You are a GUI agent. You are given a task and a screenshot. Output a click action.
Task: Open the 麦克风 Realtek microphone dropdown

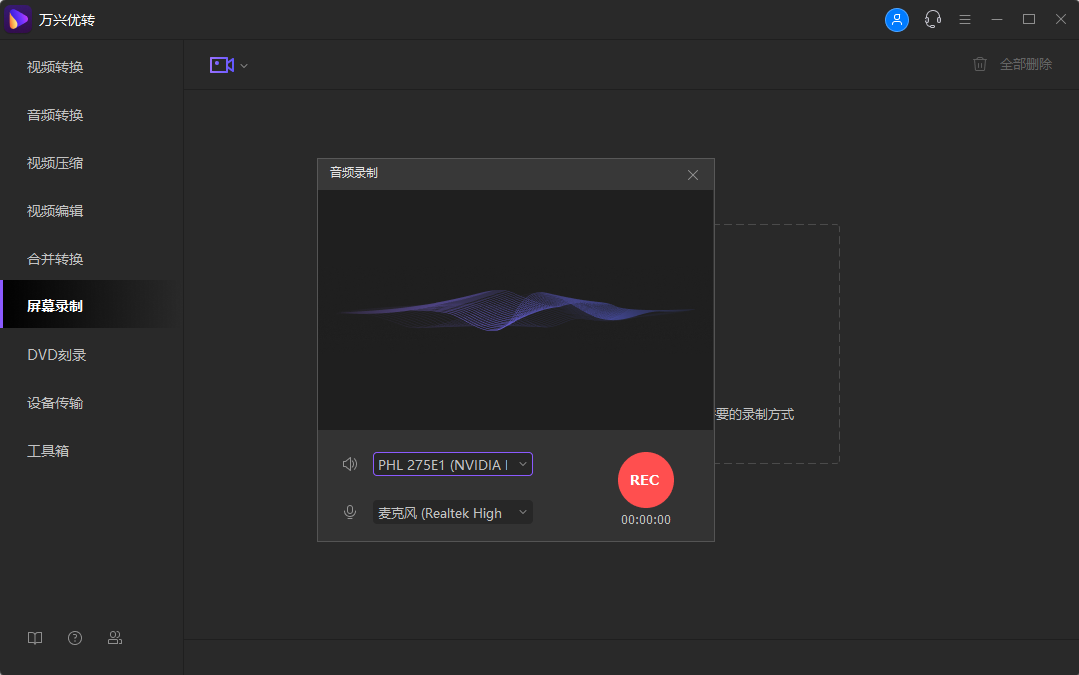(452, 511)
